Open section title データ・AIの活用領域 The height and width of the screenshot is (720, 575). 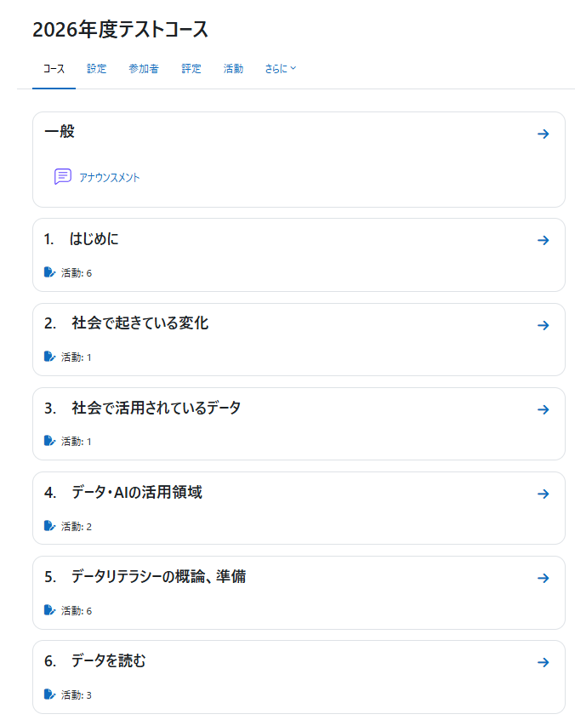[x=137, y=492]
